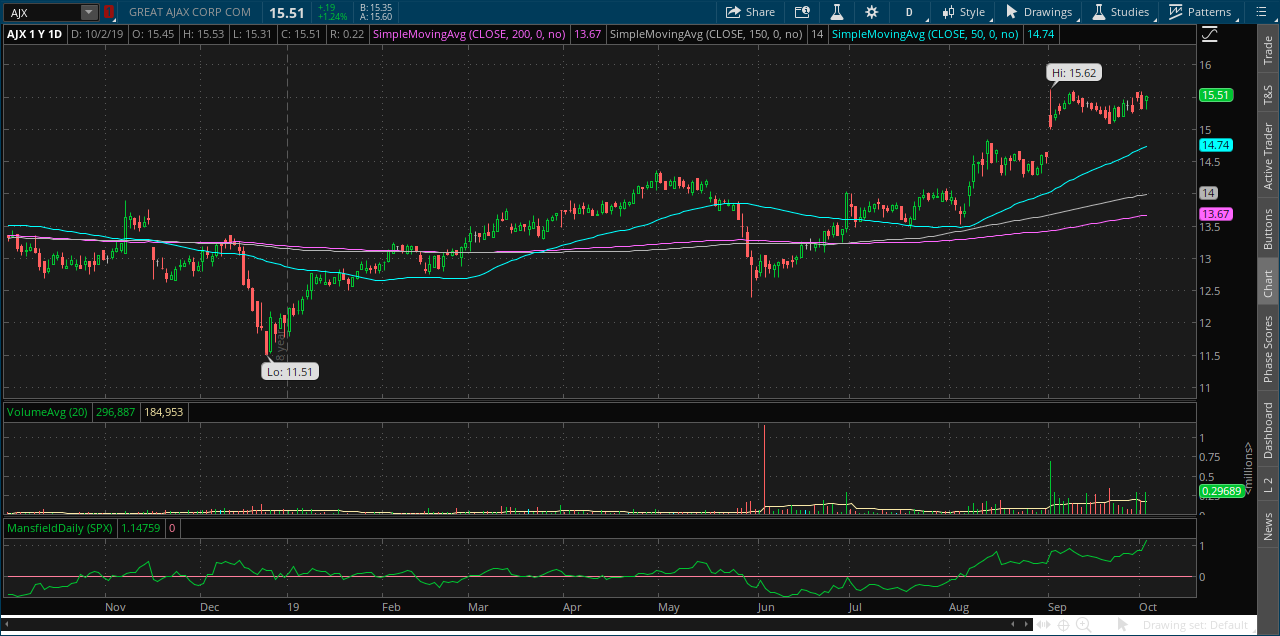Open the Phase Scores side tab
1280x636 pixels.
point(1268,348)
